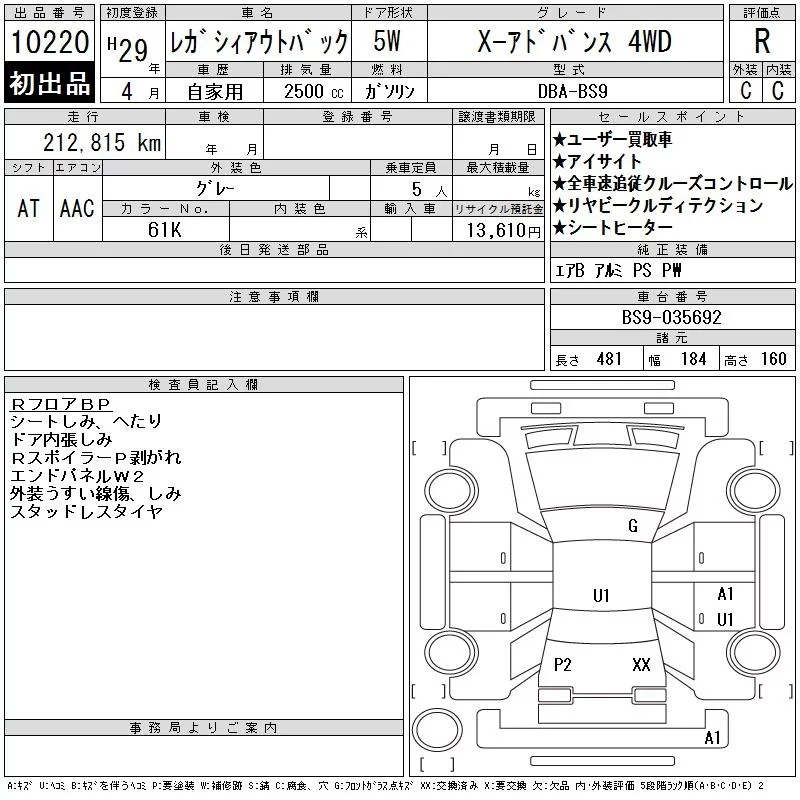Click the mileage 212,815 km
Screen dimensions: 800x800
[102, 142]
